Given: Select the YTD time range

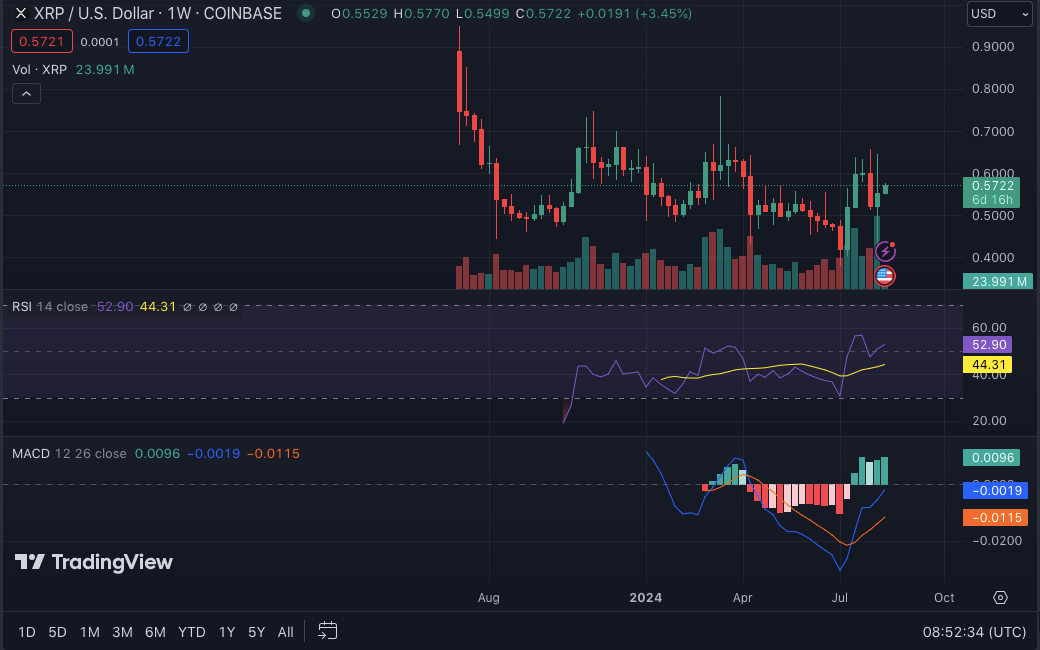Looking at the screenshot, I should 191,632.
